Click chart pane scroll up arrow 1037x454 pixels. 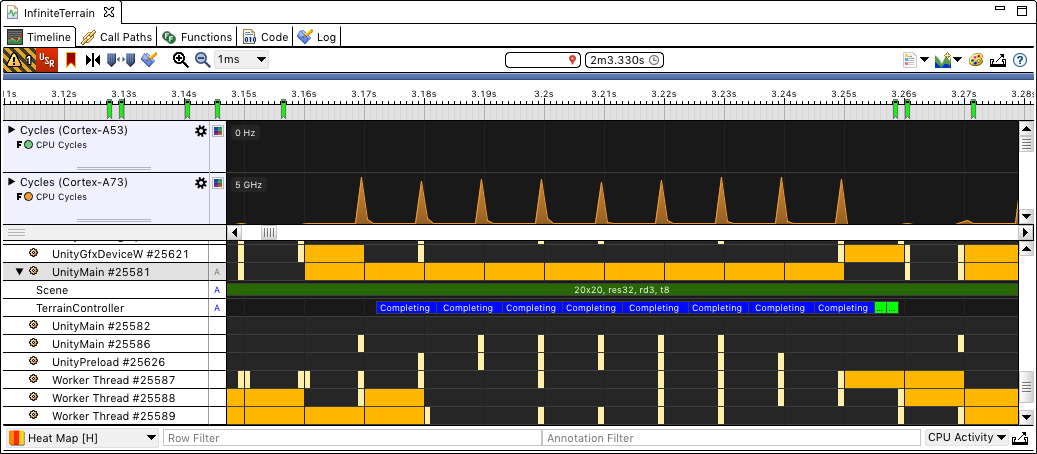(x=1026, y=129)
